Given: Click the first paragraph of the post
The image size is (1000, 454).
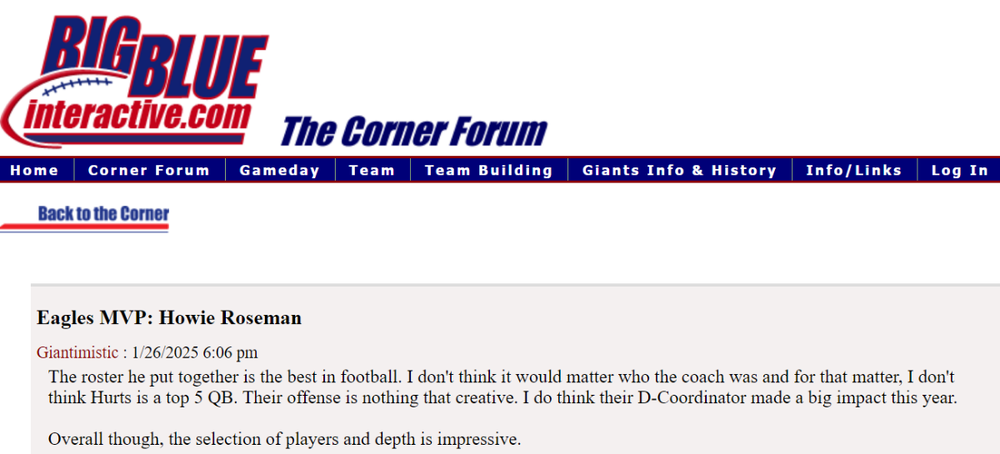Looking at the screenshot, I should click(500, 388).
